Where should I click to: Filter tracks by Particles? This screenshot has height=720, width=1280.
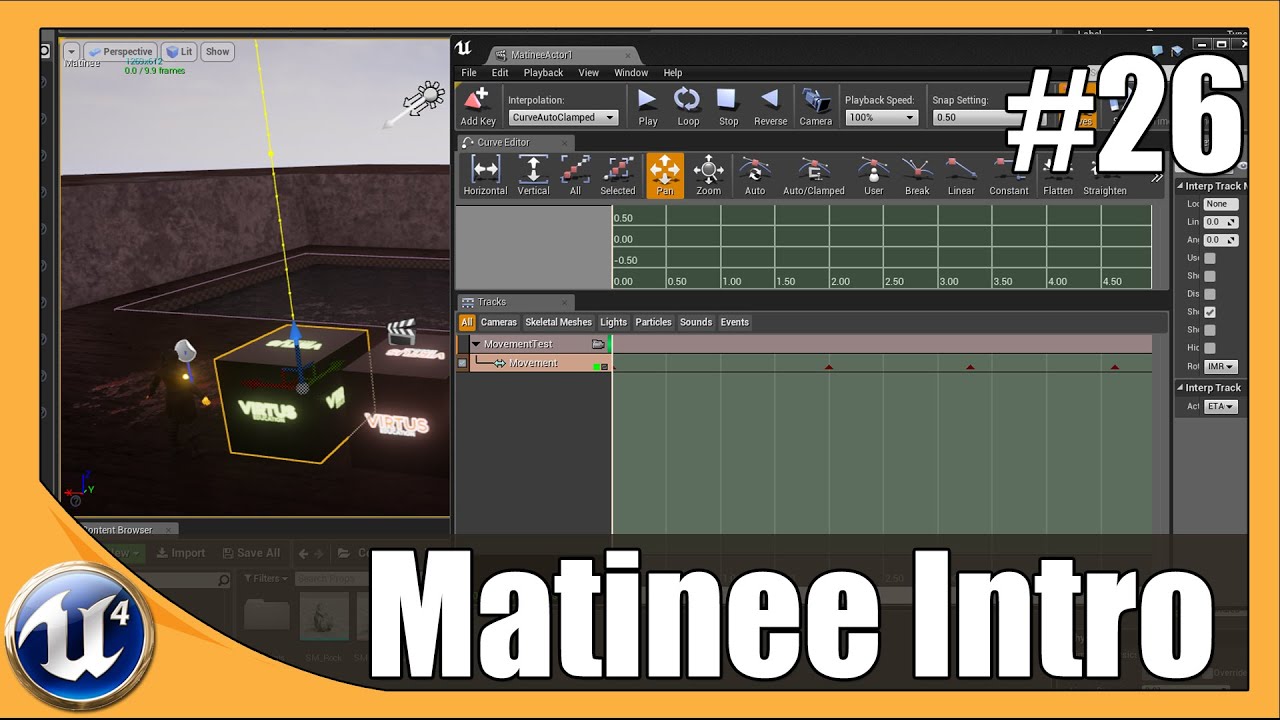[654, 322]
